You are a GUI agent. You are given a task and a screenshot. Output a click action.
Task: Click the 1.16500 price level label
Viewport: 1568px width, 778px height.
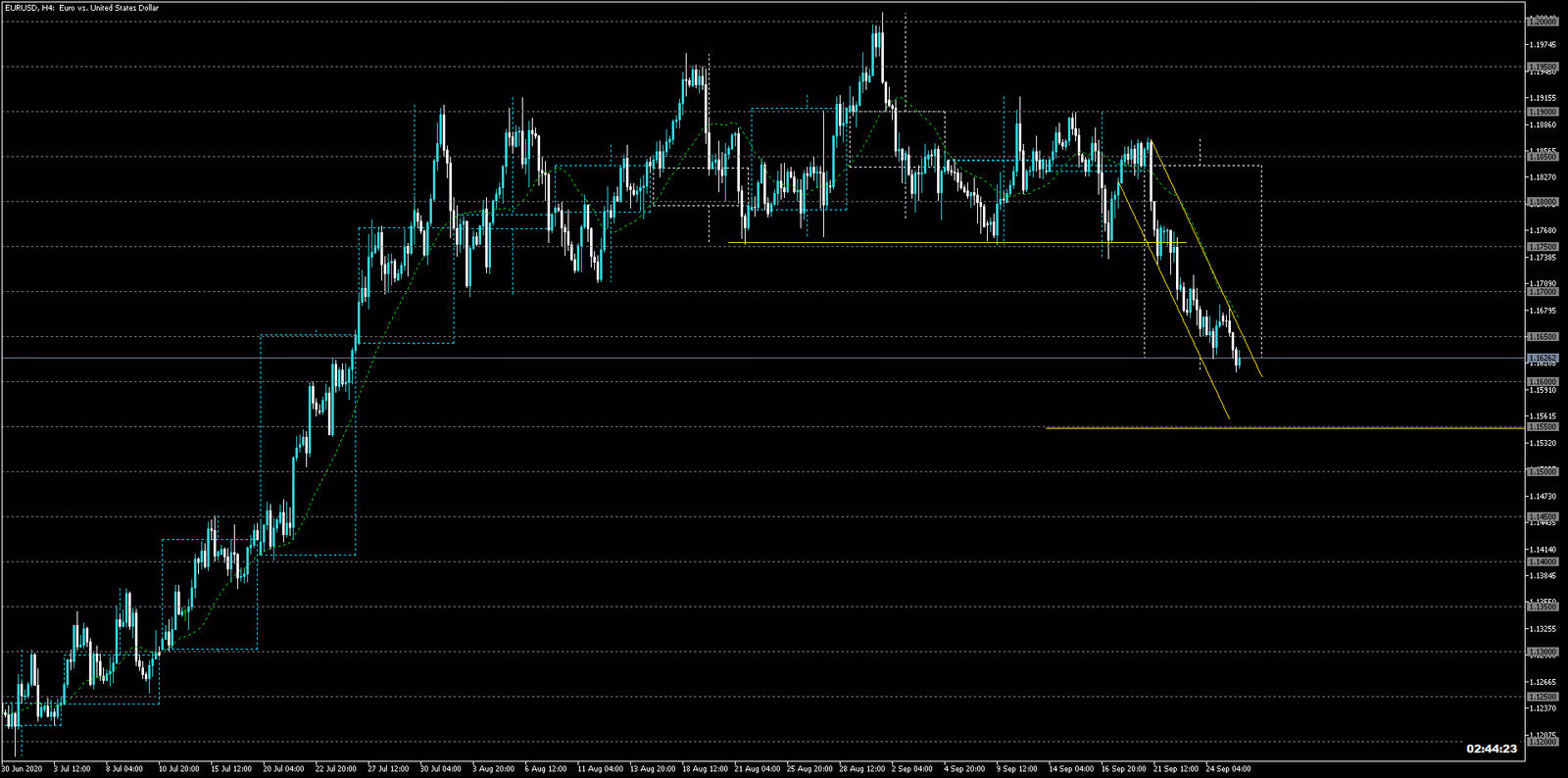(1543, 337)
